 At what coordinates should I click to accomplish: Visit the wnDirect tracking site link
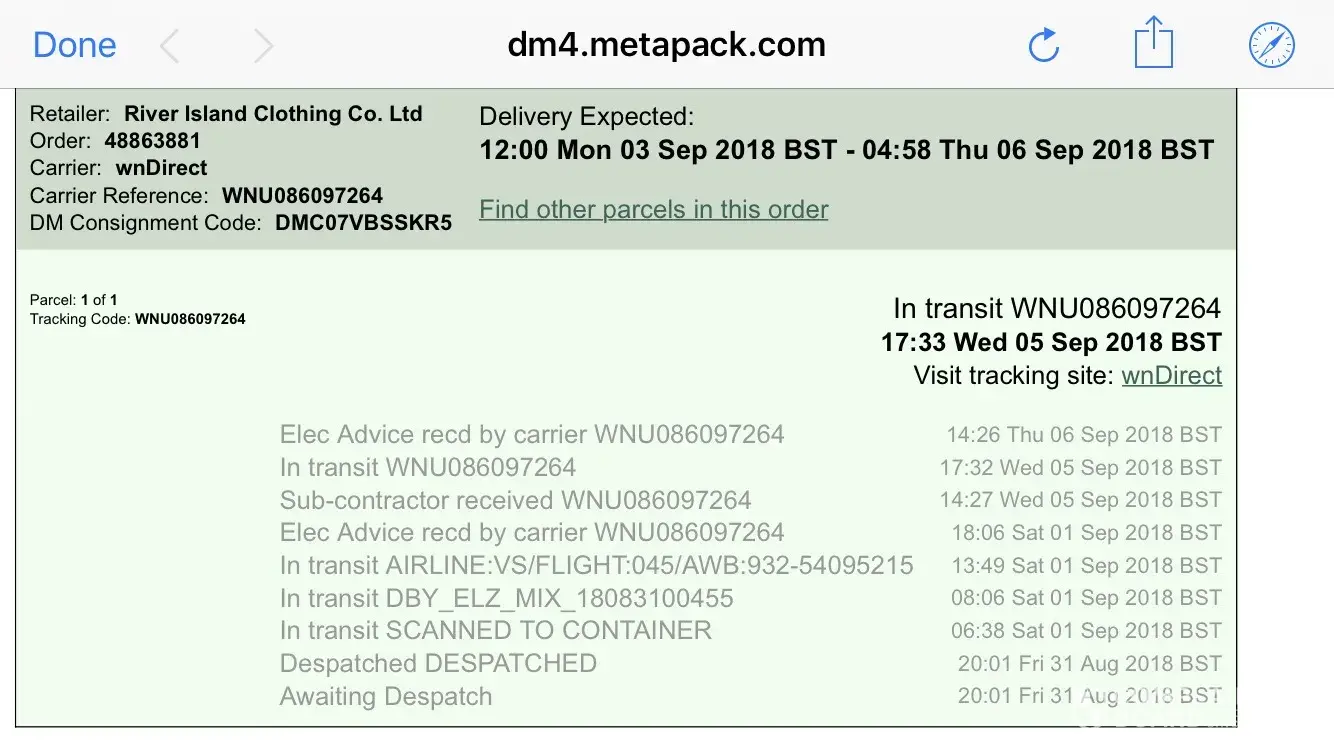tap(1171, 376)
